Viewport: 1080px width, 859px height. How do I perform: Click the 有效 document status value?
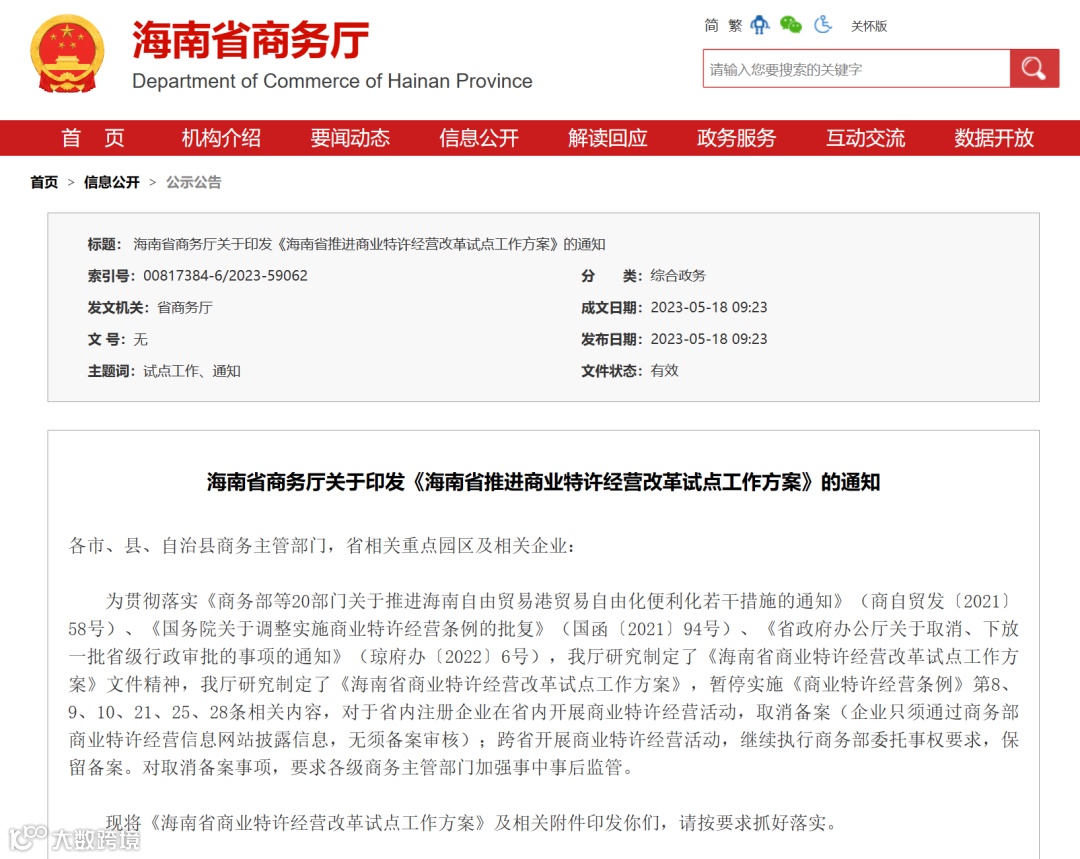[664, 371]
